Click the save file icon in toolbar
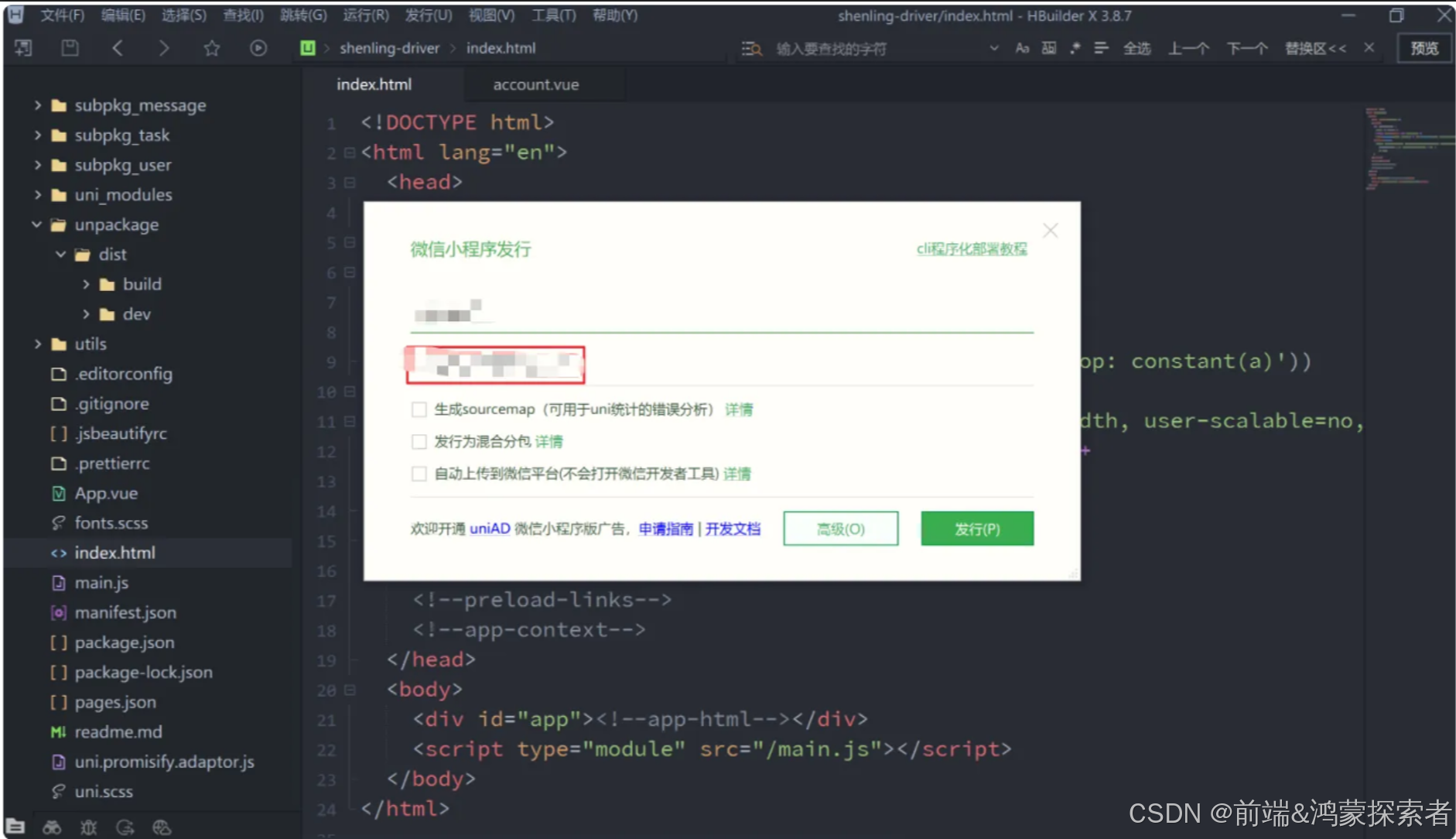This screenshot has width=1456, height=839. (x=70, y=48)
